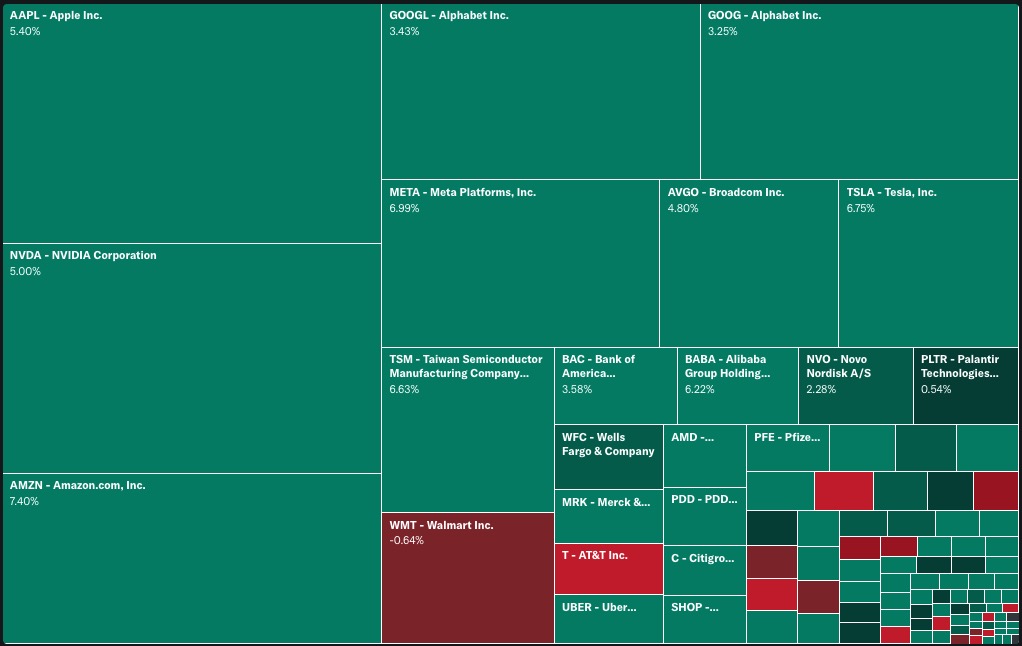The height and width of the screenshot is (646, 1022).
Task: Select the GOOGL - Alphabet Inc. tile
Action: pyautogui.click(x=541, y=91)
